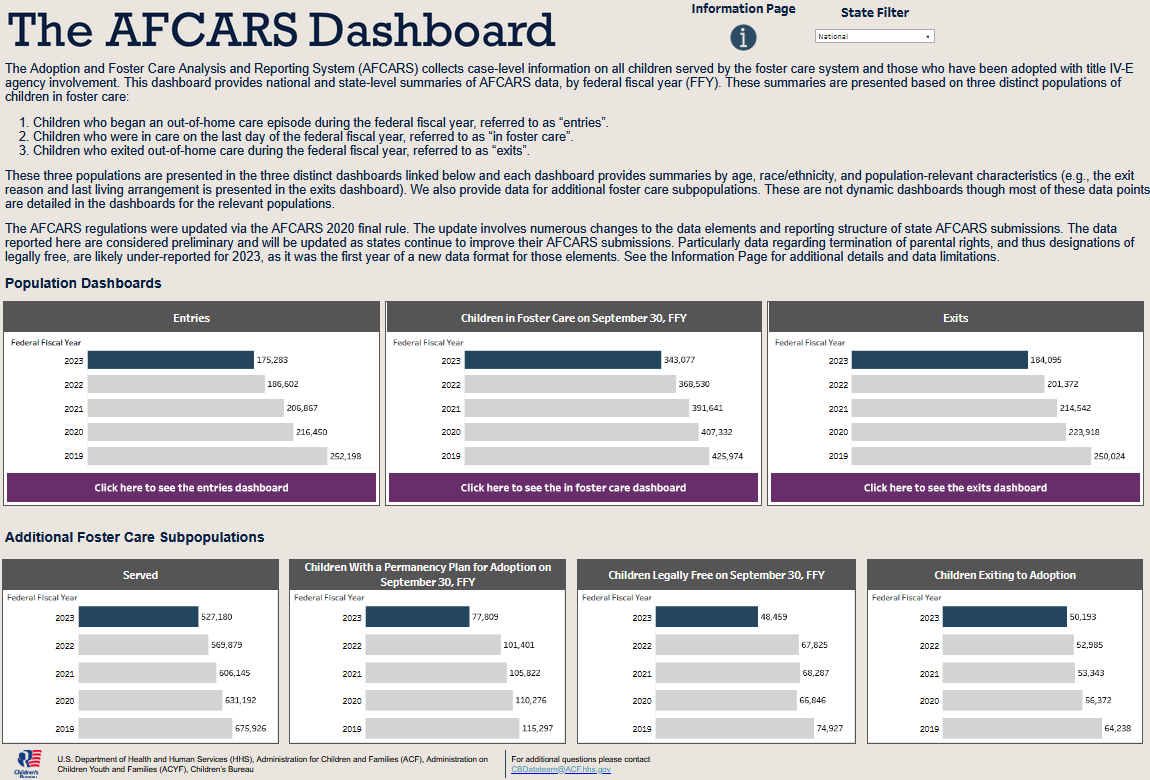Viewport: 1150px width, 780px height.
Task: Open the Information Page icon
Action: 743,38
